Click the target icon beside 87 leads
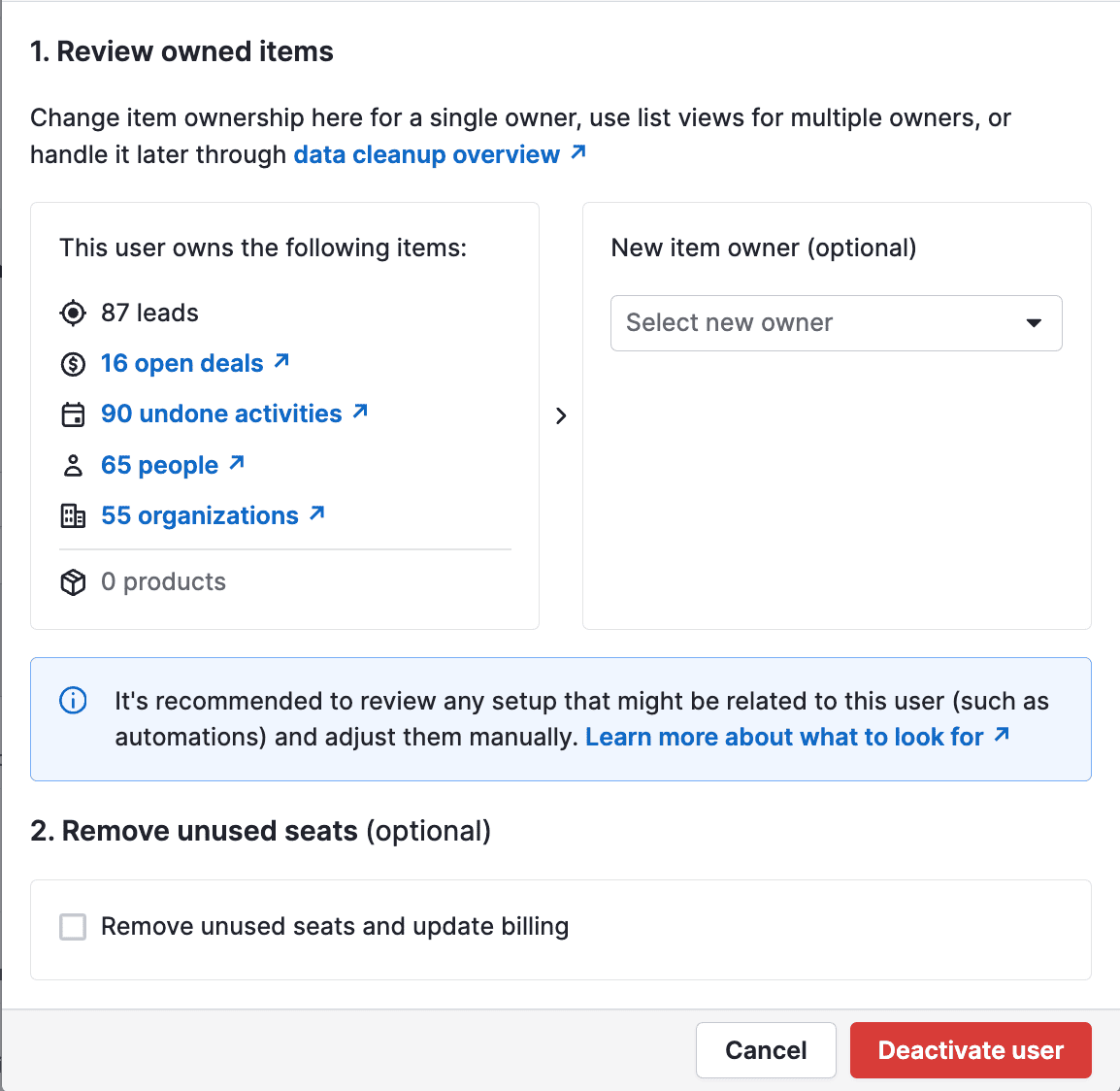 [x=73, y=313]
